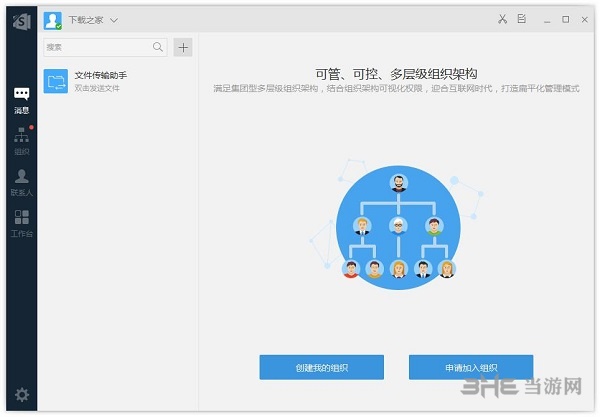Open the 组织 (Organization) sidebar section
The image size is (600, 417).
tap(21, 139)
